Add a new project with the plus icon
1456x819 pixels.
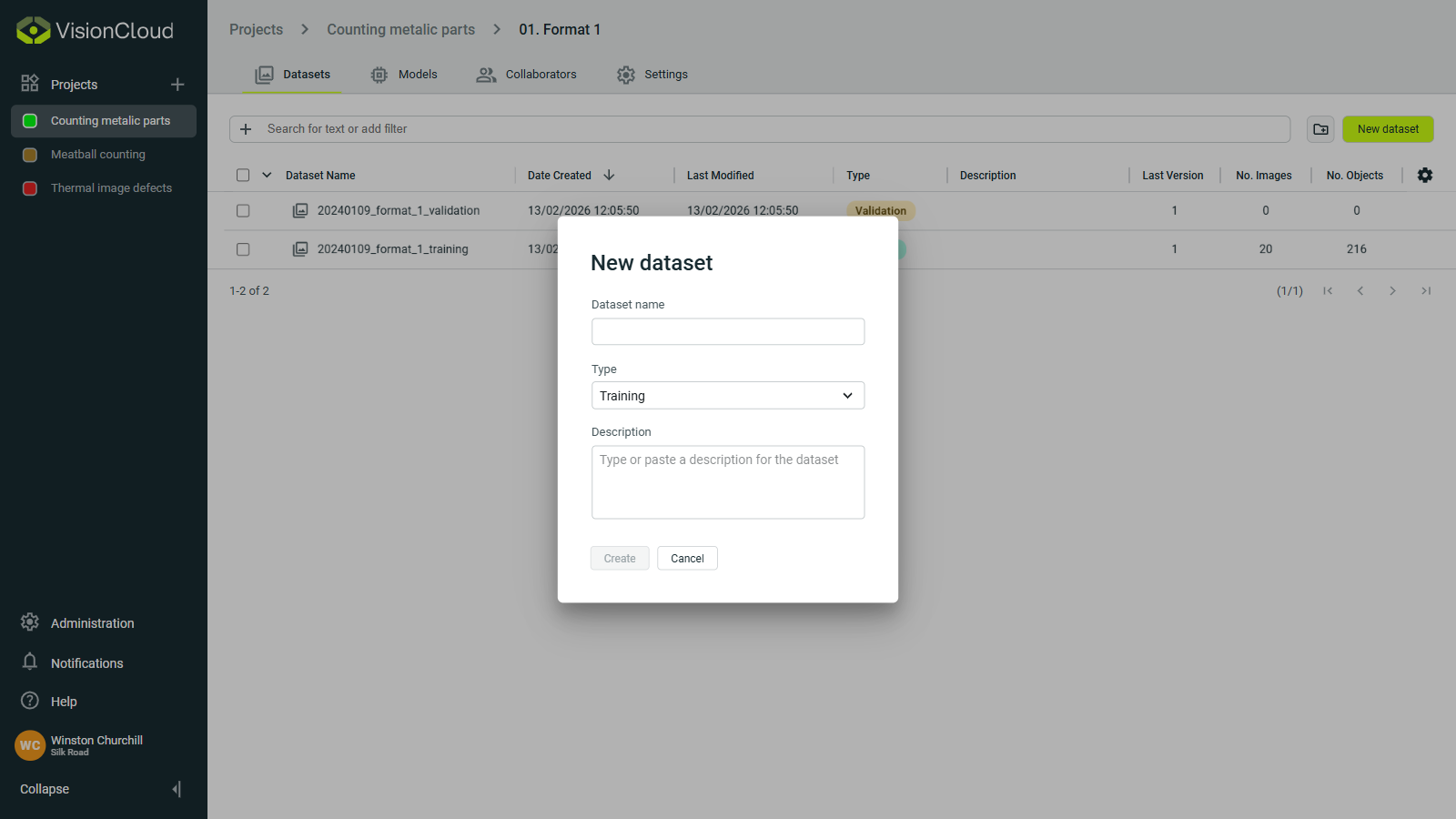tap(177, 84)
